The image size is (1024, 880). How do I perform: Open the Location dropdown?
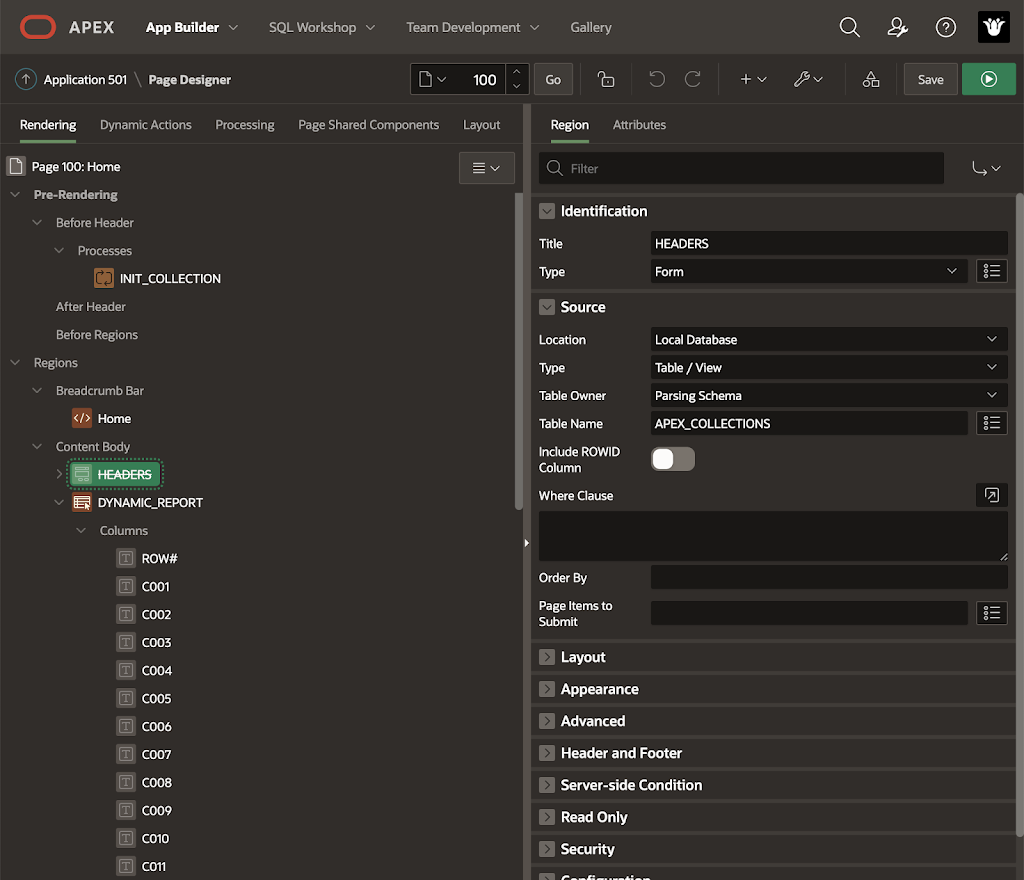(x=829, y=339)
